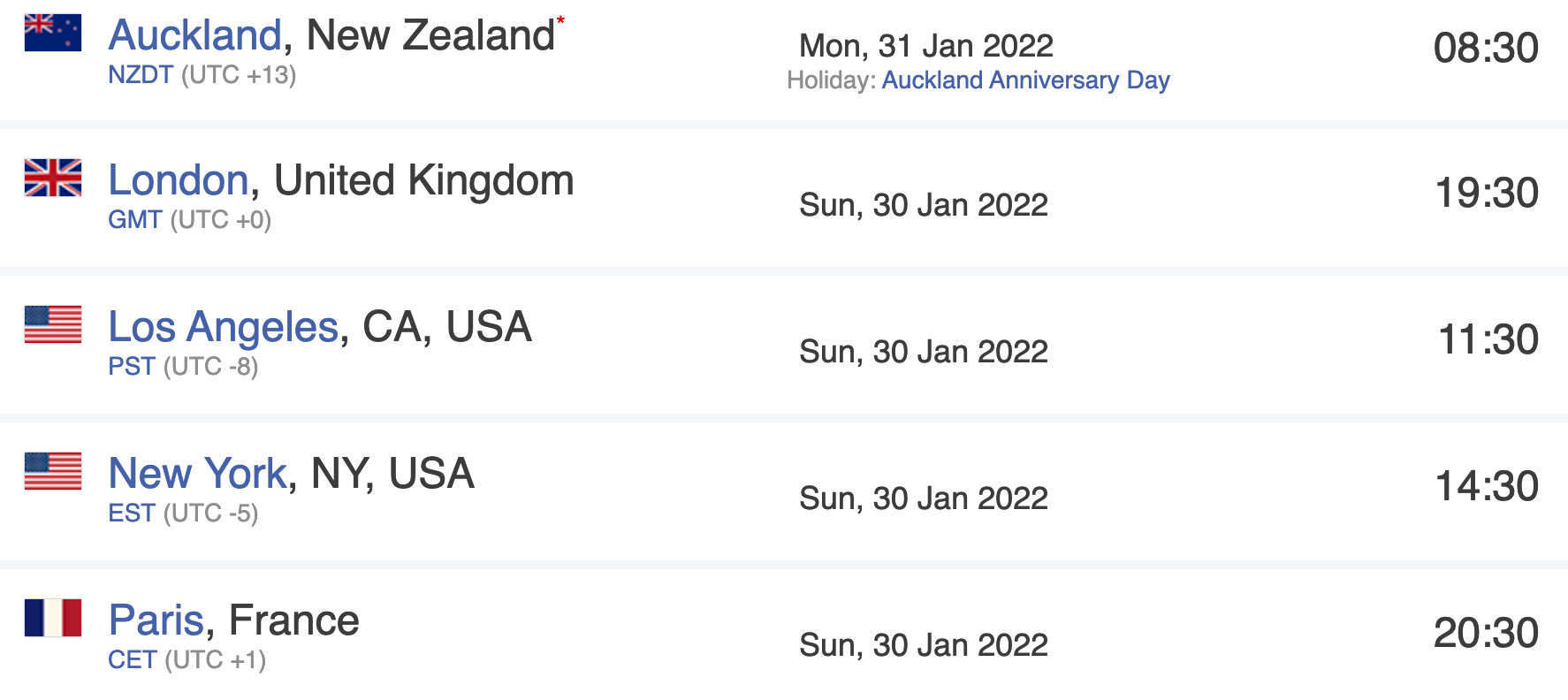Click the PST time zone link
This screenshot has width=1568, height=700.
click(x=131, y=367)
